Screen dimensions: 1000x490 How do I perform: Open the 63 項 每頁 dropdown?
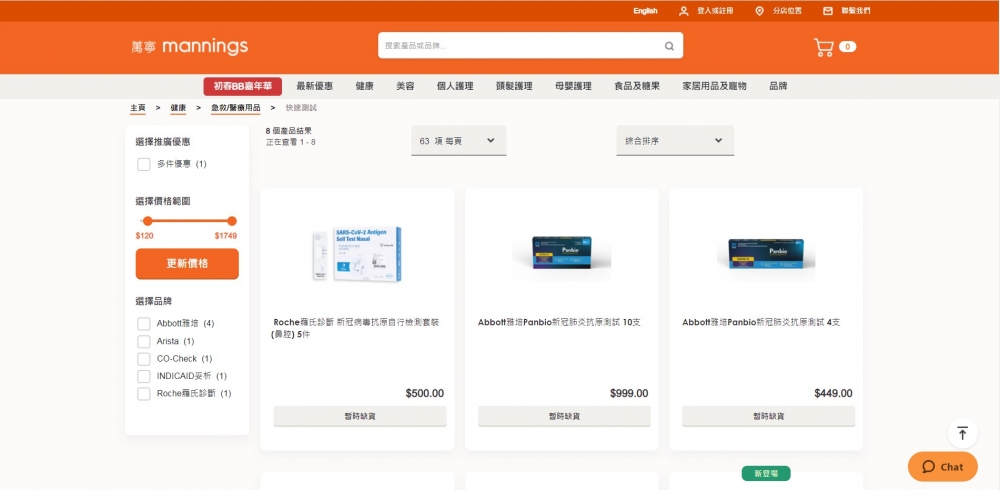click(x=458, y=141)
